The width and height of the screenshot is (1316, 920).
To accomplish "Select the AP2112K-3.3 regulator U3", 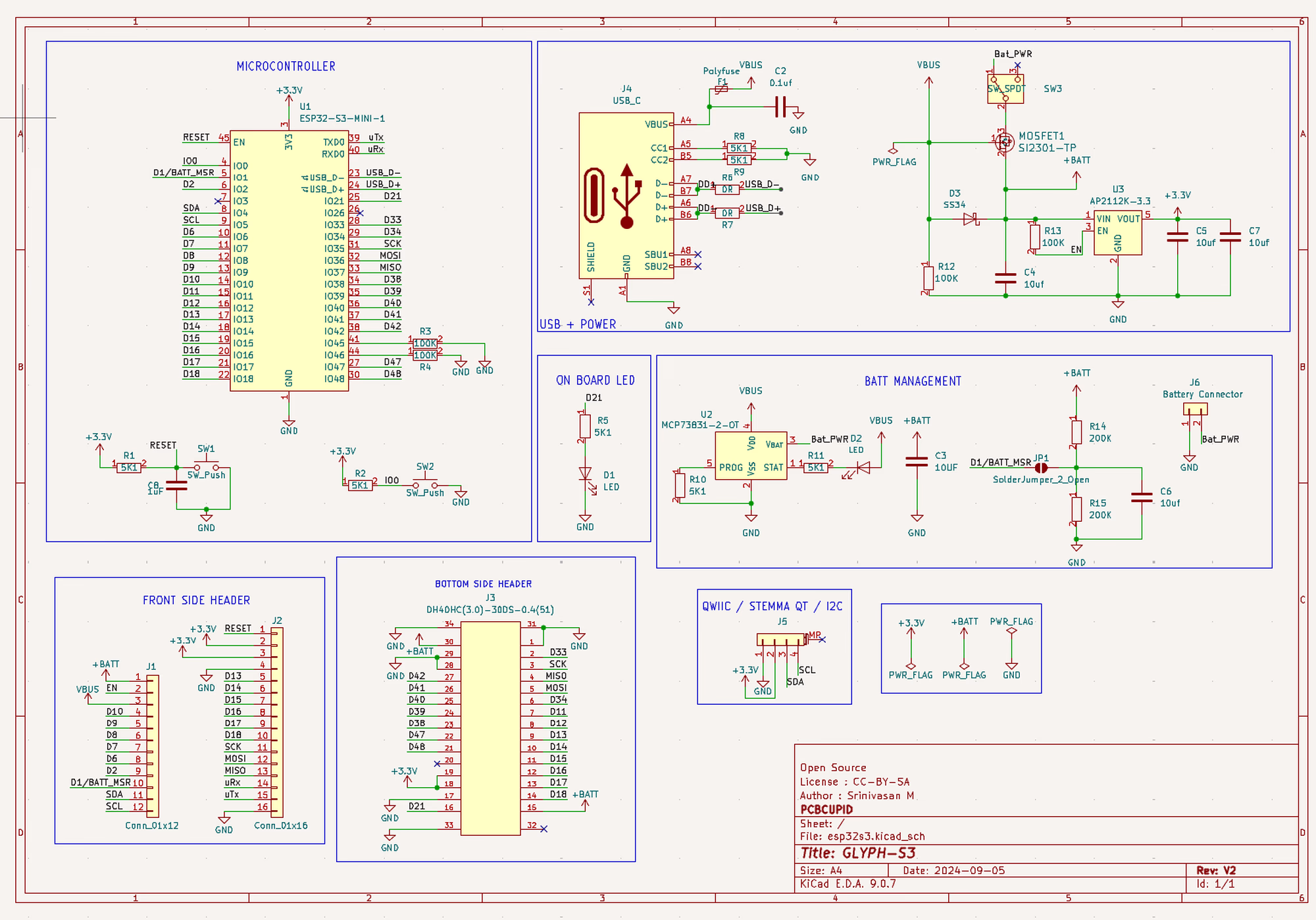I will click(x=1117, y=233).
